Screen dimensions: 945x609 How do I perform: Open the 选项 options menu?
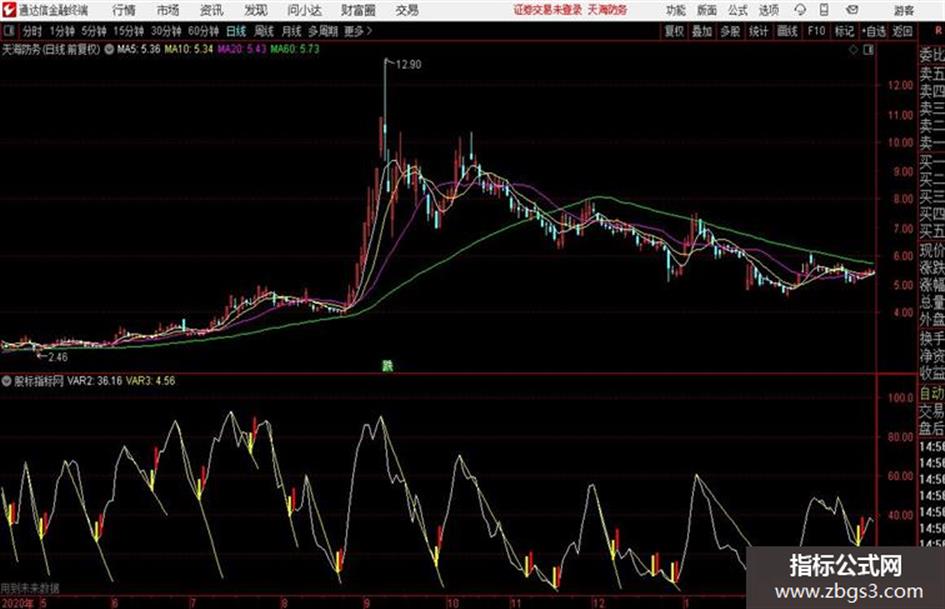[x=769, y=10]
